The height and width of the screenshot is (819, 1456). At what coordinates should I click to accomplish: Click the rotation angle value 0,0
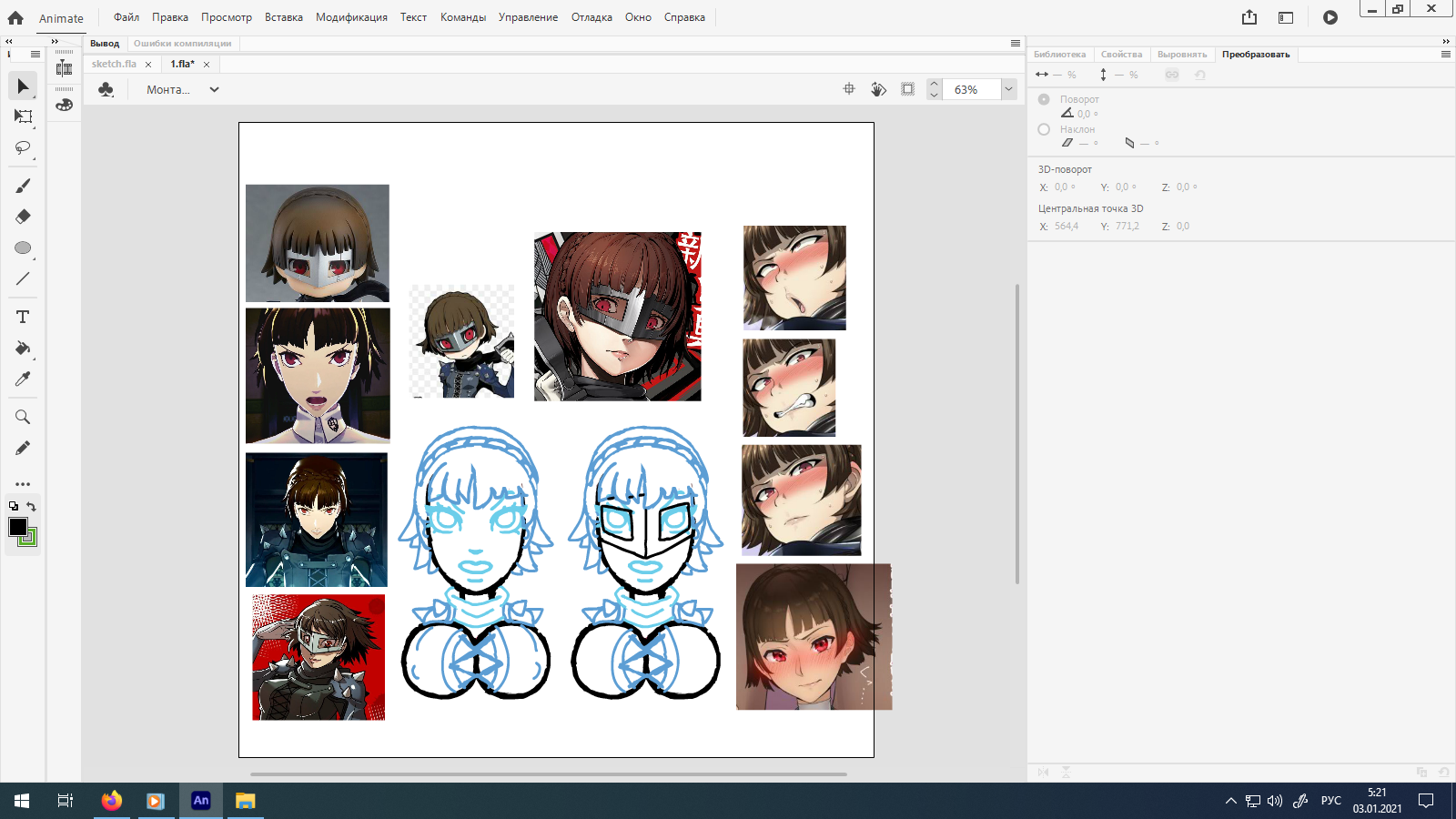click(1084, 114)
